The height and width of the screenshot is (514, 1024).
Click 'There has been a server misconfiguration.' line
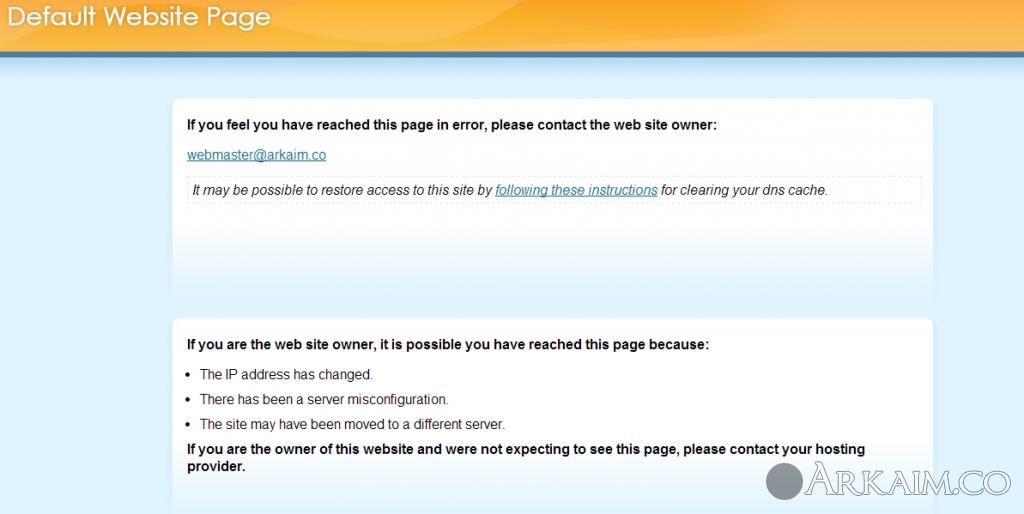click(324, 400)
